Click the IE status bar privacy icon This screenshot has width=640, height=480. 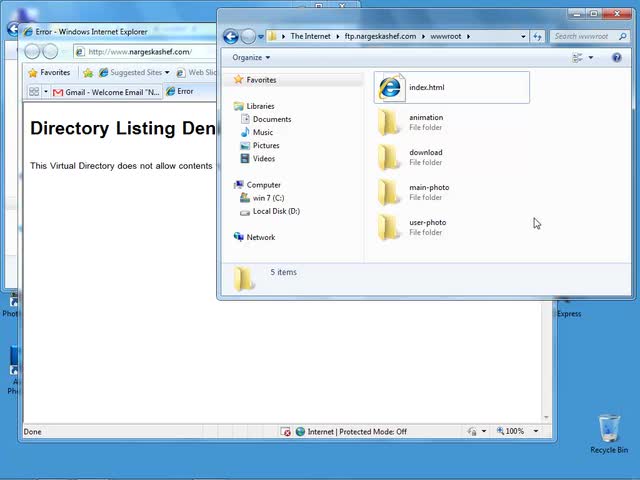click(472, 431)
